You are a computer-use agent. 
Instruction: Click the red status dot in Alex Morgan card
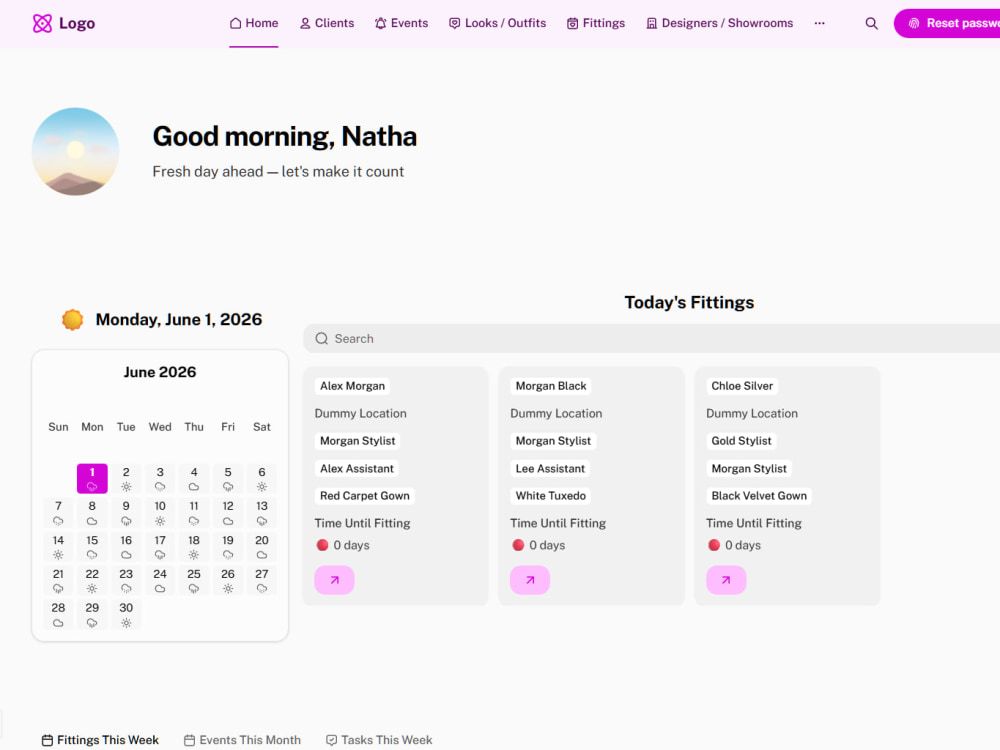point(322,545)
